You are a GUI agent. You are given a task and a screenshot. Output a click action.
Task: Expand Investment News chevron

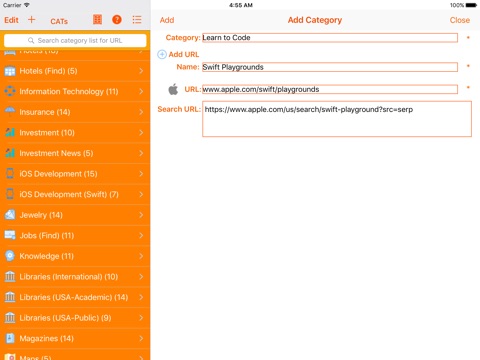tap(141, 153)
